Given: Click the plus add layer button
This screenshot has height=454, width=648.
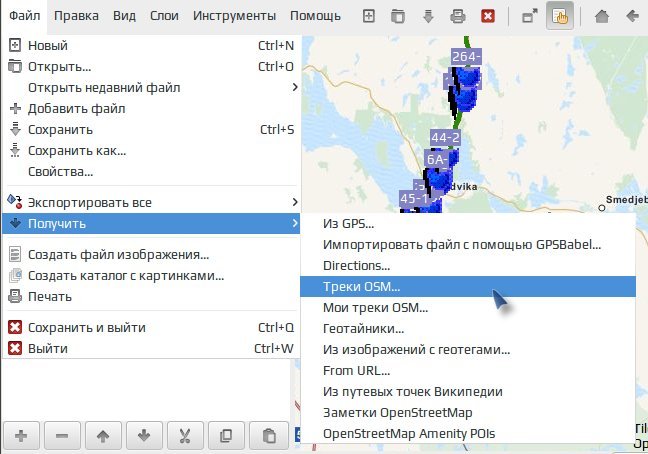Looking at the screenshot, I should coord(21,435).
